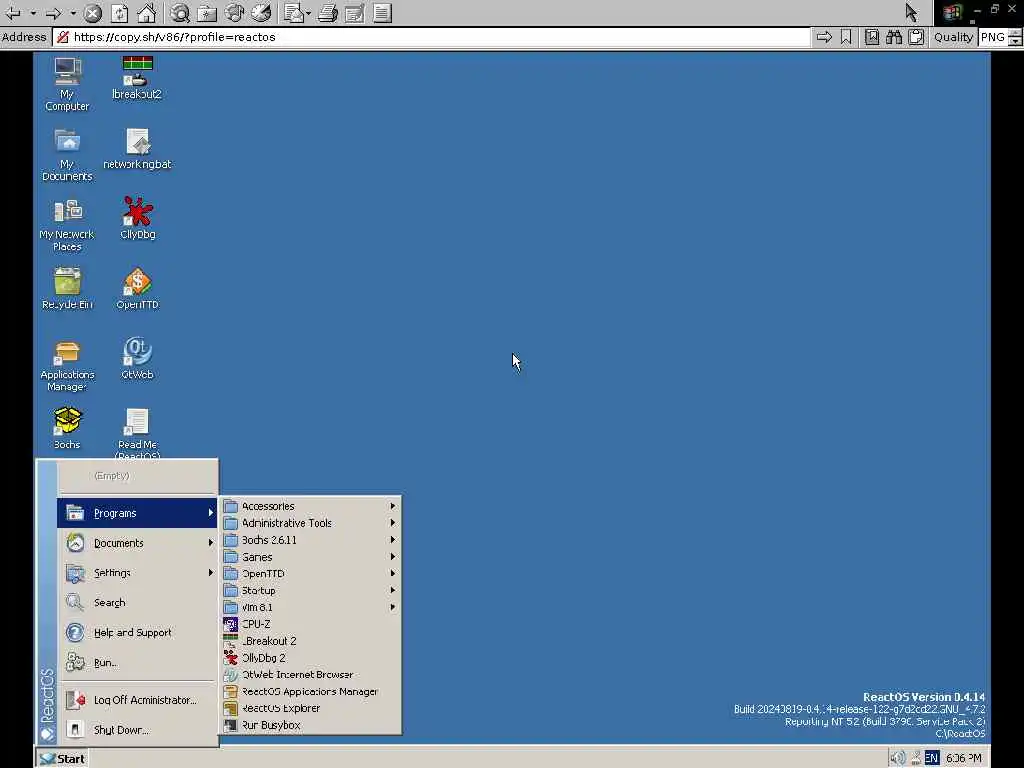Choose Search in the Start menu
The width and height of the screenshot is (1024, 768).
(x=137, y=602)
